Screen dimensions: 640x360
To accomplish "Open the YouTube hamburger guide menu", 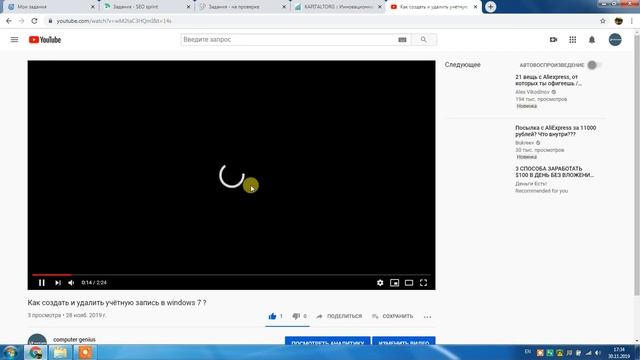I will (14, 40).
